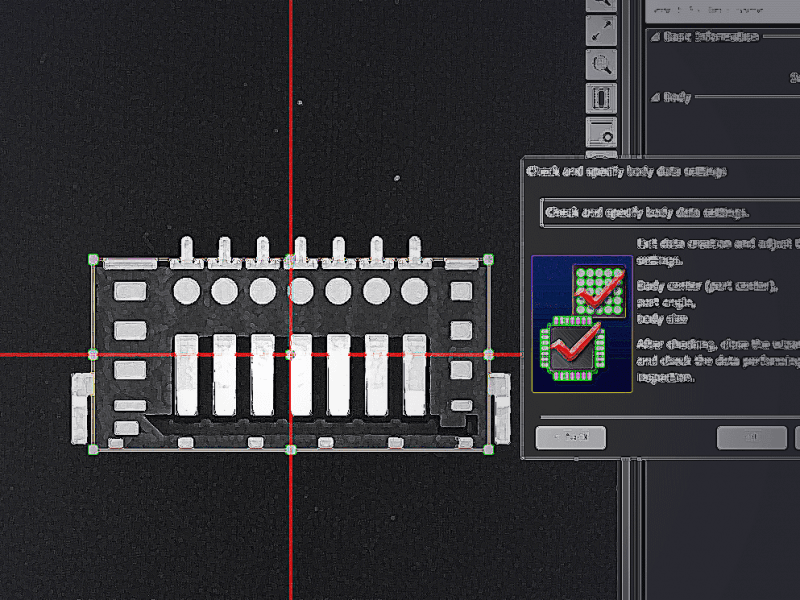
Task: Collapse the Base Information section
Action: tap(656, 37)
